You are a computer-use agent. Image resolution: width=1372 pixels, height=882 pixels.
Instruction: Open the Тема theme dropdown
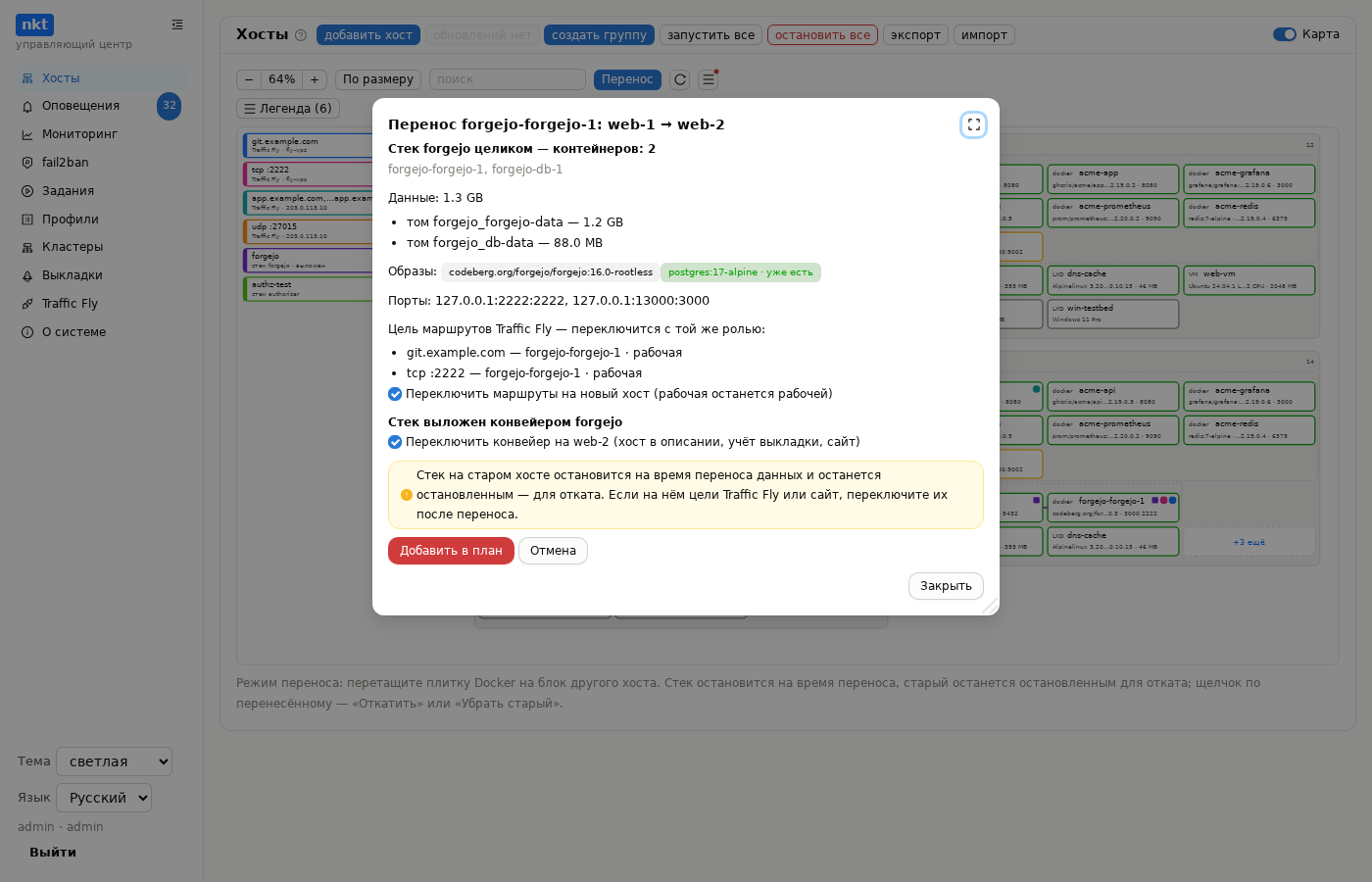pyautogui.click(x=114, y=761)
